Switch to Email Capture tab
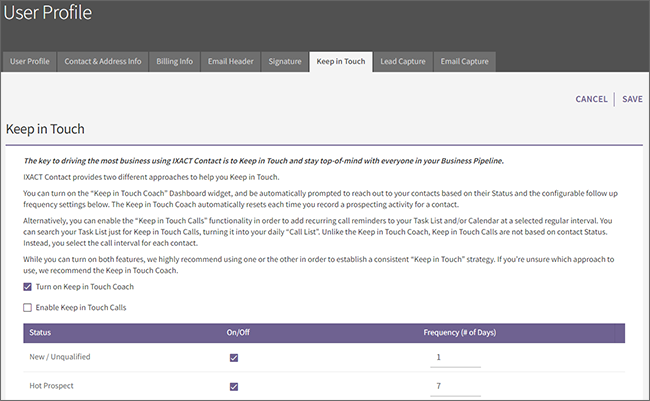 point(464,61)
